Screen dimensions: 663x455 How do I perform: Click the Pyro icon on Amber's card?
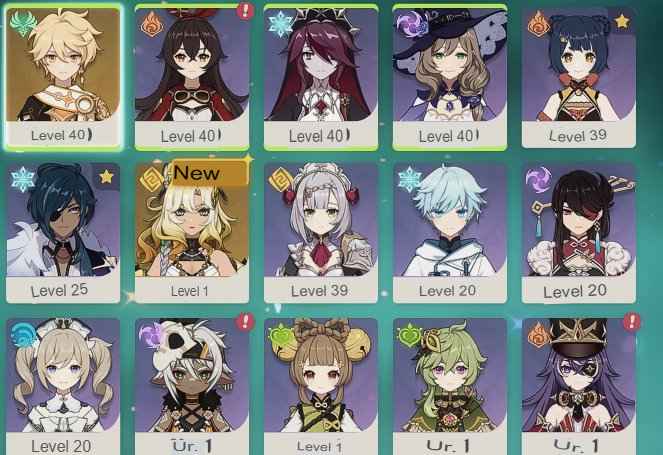coord(152,24)
